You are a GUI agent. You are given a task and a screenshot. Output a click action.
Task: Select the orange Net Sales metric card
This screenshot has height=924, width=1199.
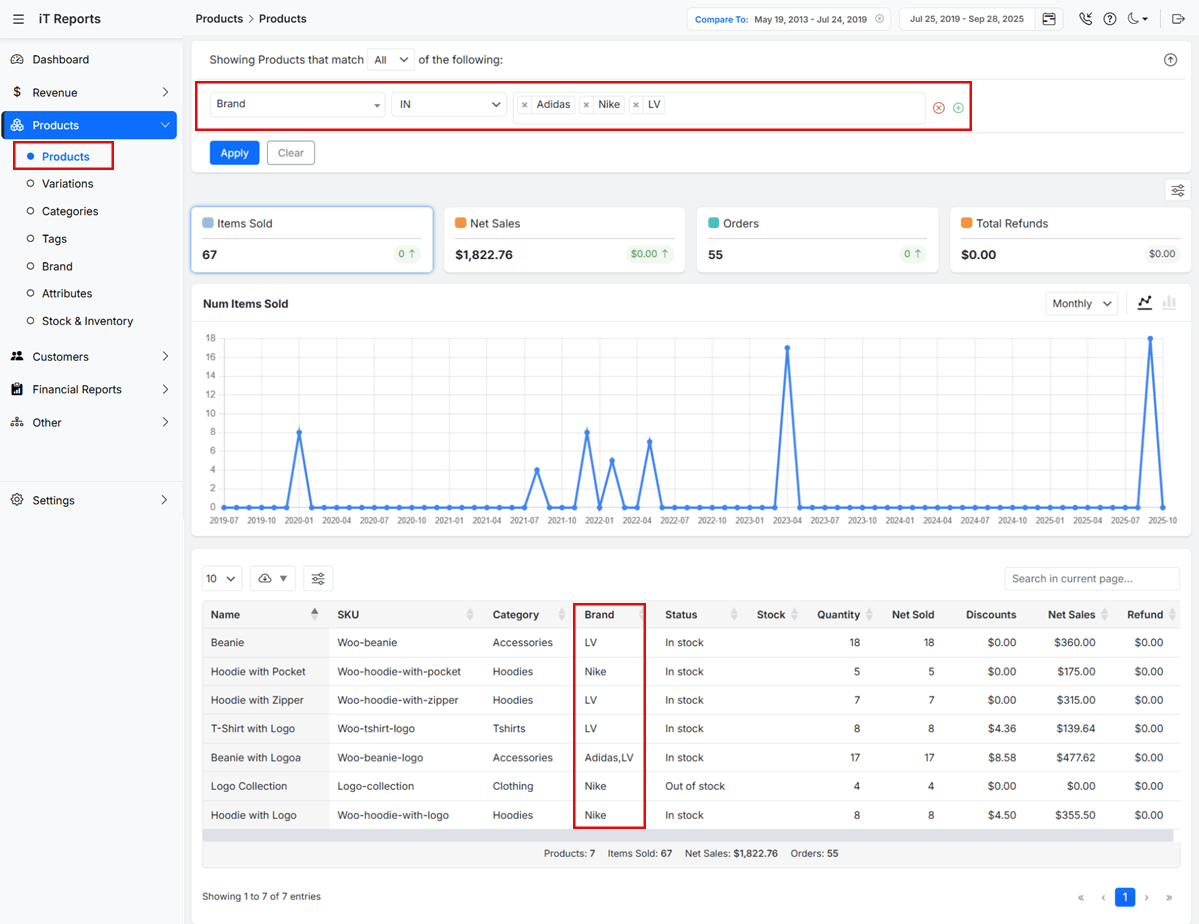[564, 240]
